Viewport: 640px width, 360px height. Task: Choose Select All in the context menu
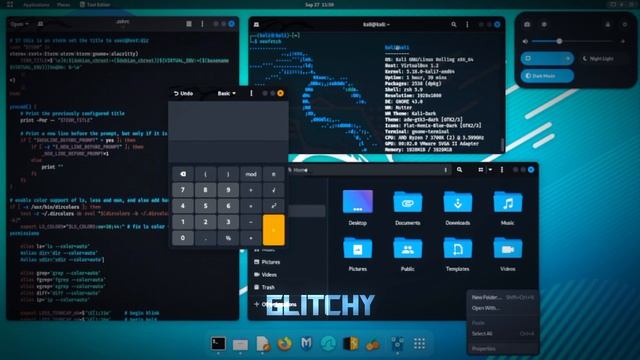482,333
